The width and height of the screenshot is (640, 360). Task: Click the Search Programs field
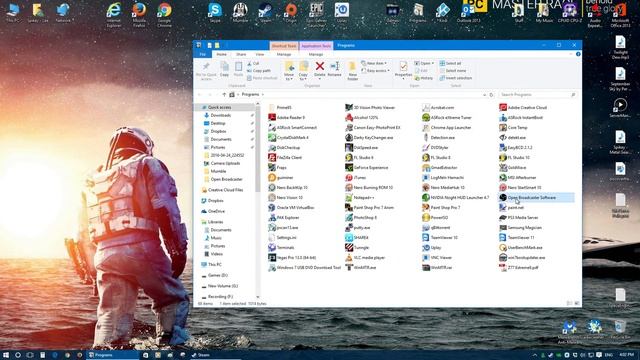(538, 95)
